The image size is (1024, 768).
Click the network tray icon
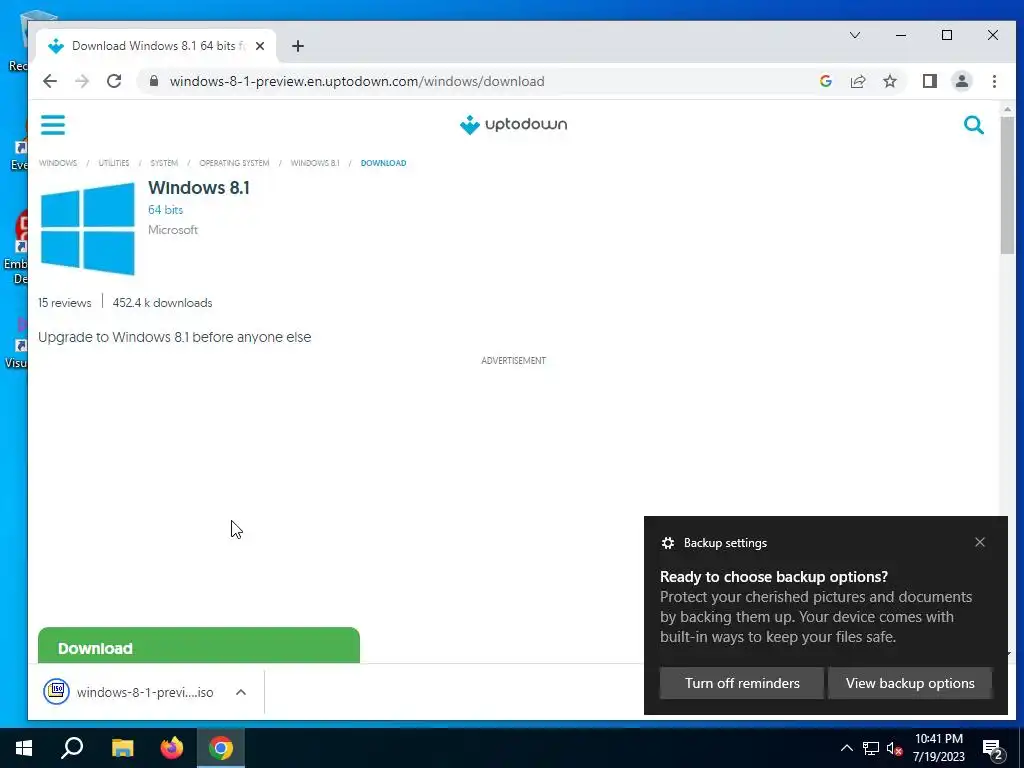point(871,748)
